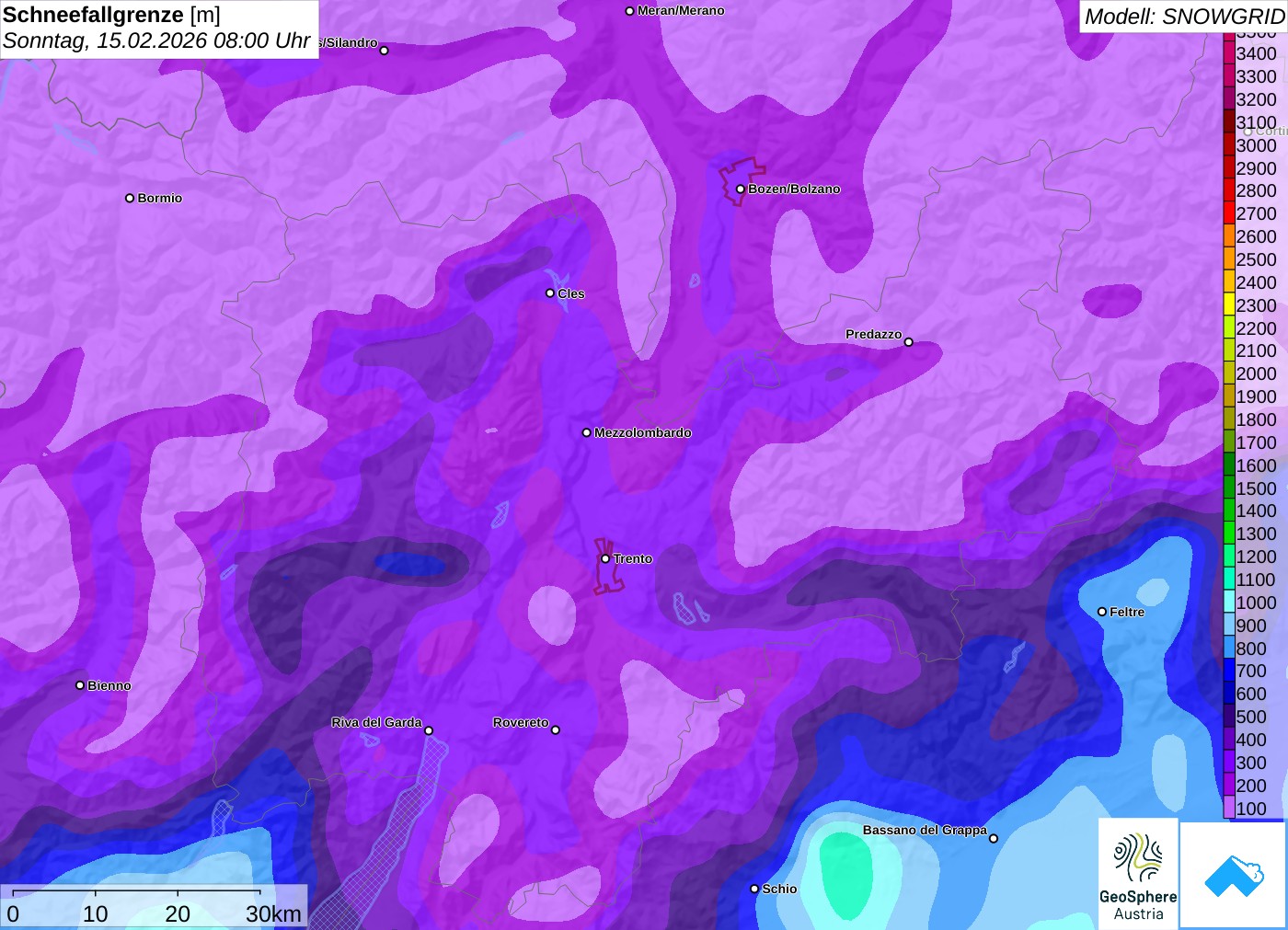Click the Predazzo label text
Screen dimensions: 1288x930
click(x=874, y=335)
